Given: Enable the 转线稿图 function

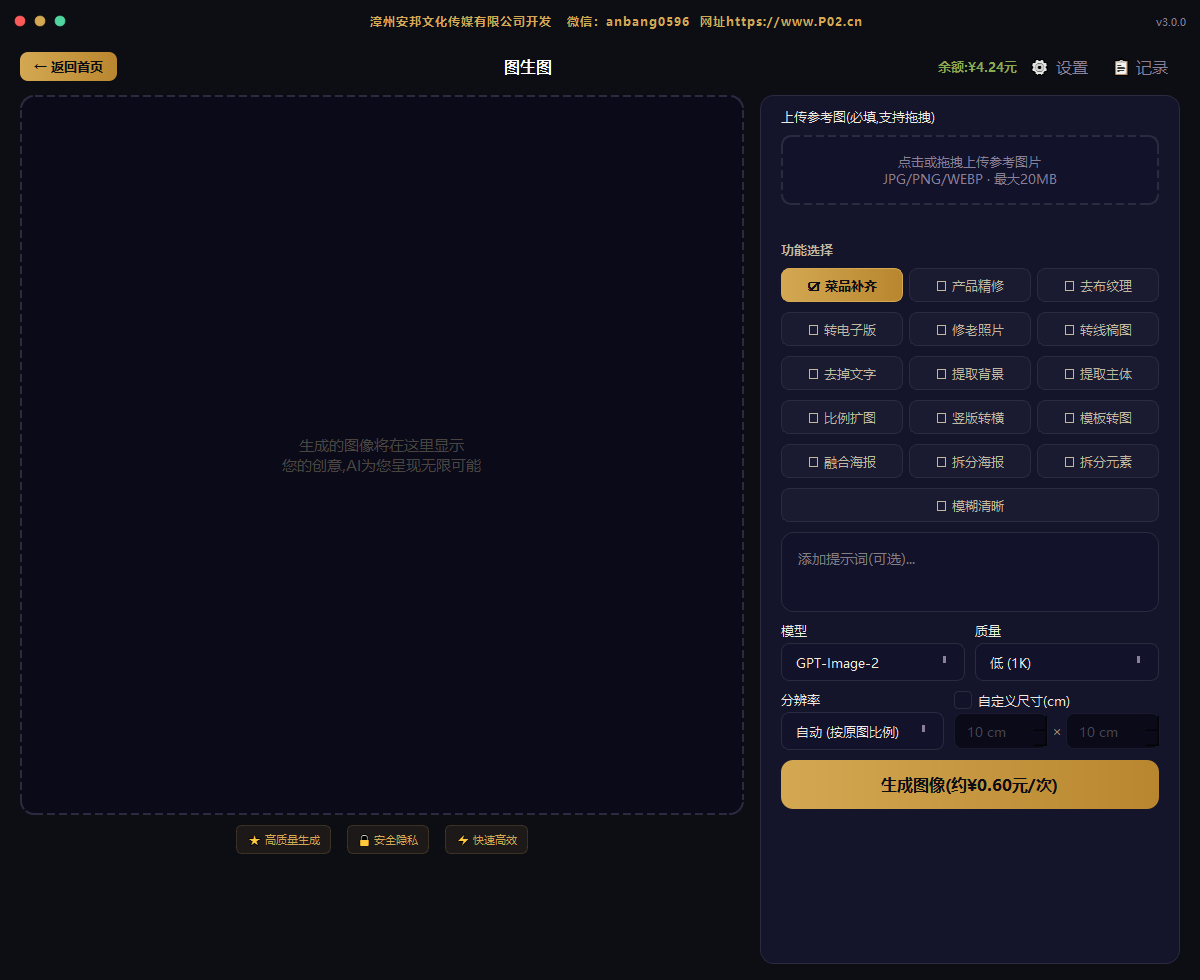Looking at the screenshot, I should [1098, 329].
